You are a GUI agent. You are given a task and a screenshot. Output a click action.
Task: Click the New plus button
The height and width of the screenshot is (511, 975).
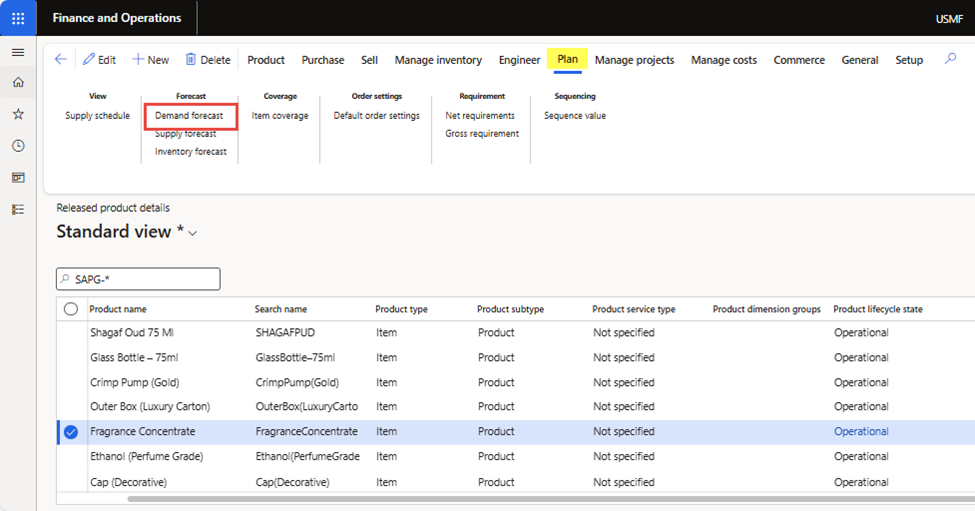150,60
